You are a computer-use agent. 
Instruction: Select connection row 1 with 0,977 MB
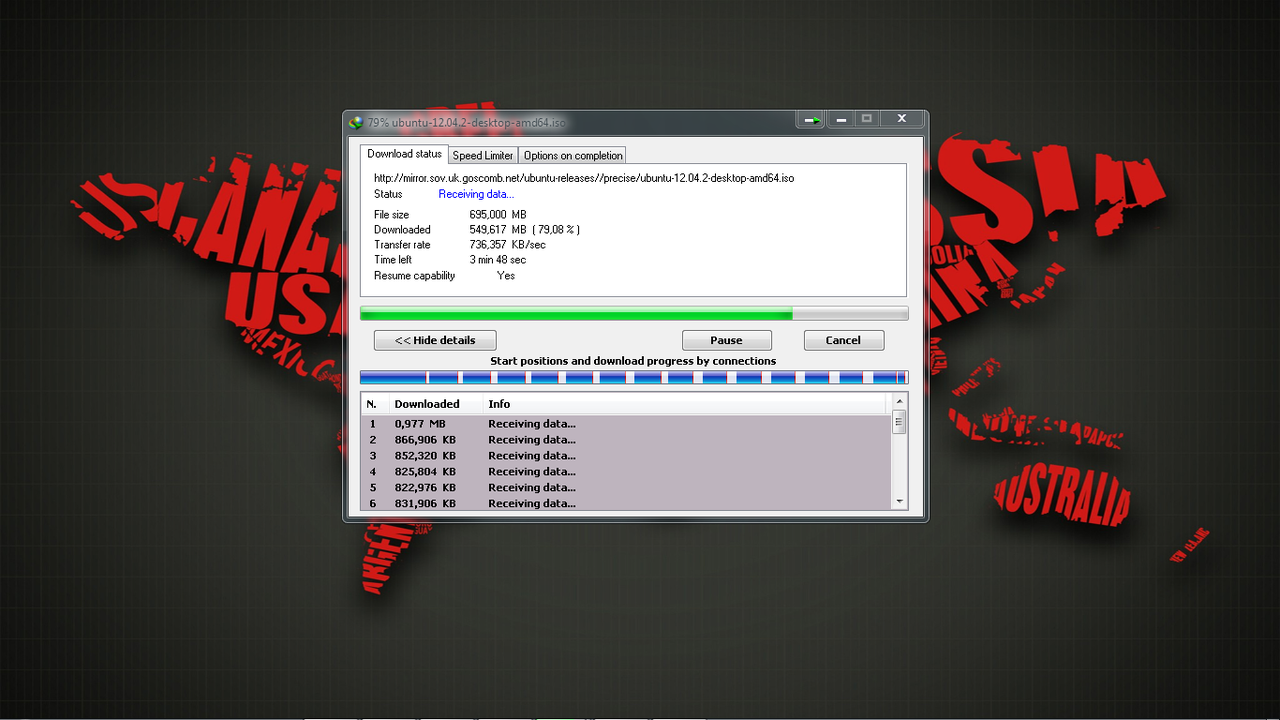click(626, 424)
